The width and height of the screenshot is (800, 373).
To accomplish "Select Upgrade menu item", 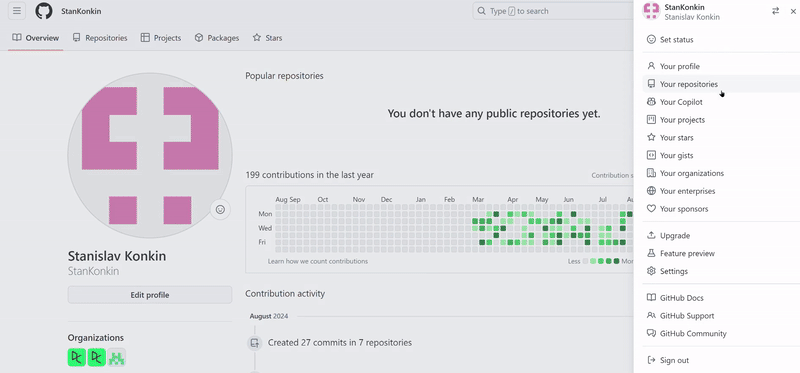I will click(x=720, y=235).
